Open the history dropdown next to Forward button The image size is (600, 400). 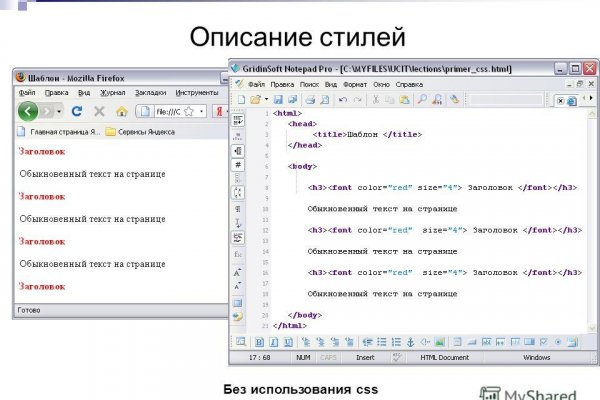(x=57, y=111)
